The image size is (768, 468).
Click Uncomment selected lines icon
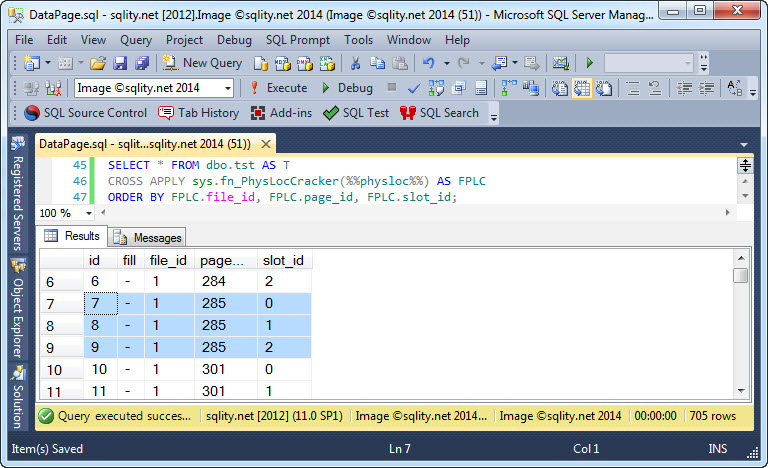655,89
